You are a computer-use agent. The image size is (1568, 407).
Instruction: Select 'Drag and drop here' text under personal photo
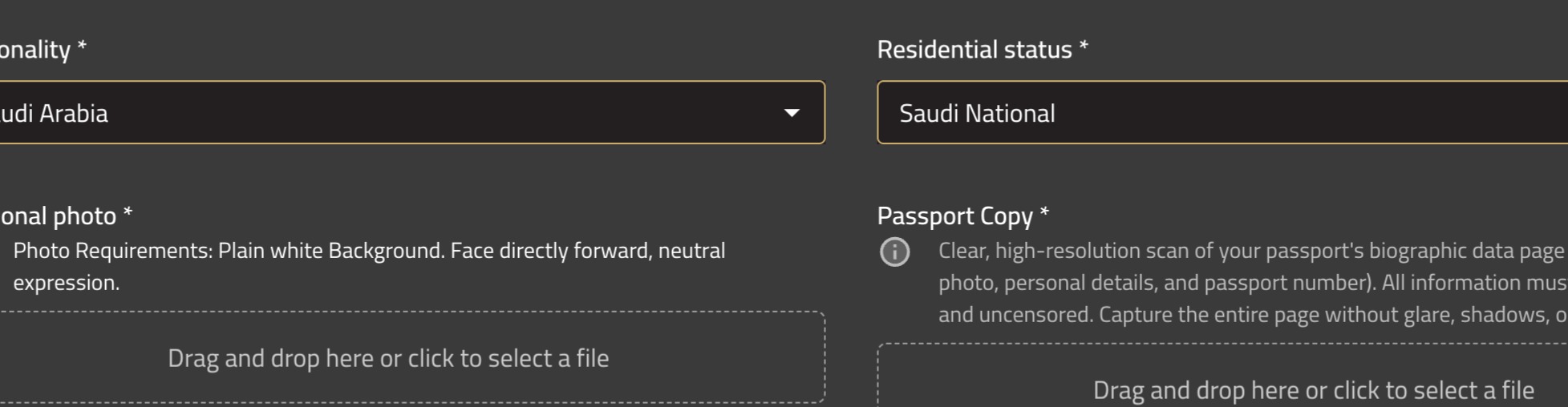pos(388,358)
